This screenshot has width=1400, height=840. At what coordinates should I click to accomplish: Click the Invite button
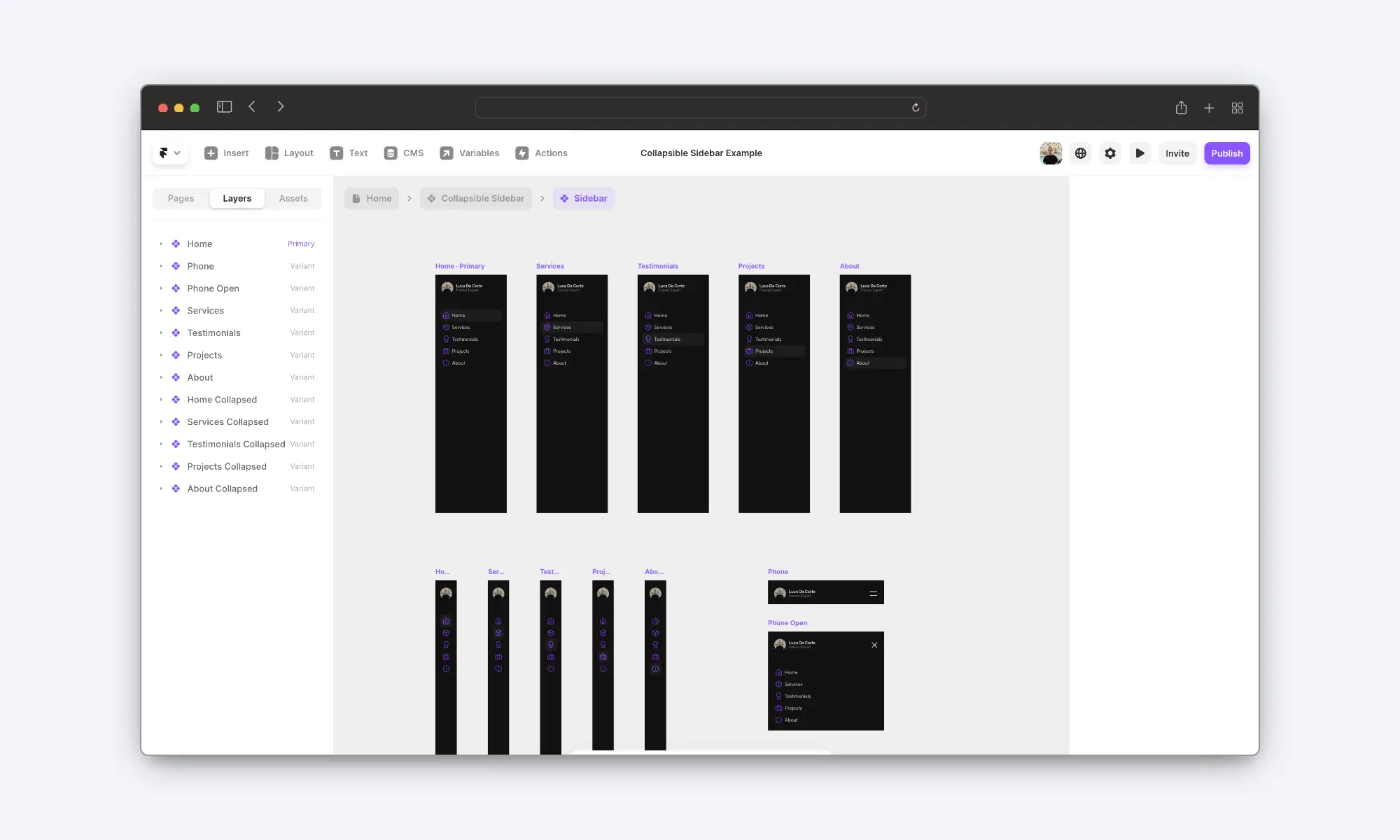1177,153
